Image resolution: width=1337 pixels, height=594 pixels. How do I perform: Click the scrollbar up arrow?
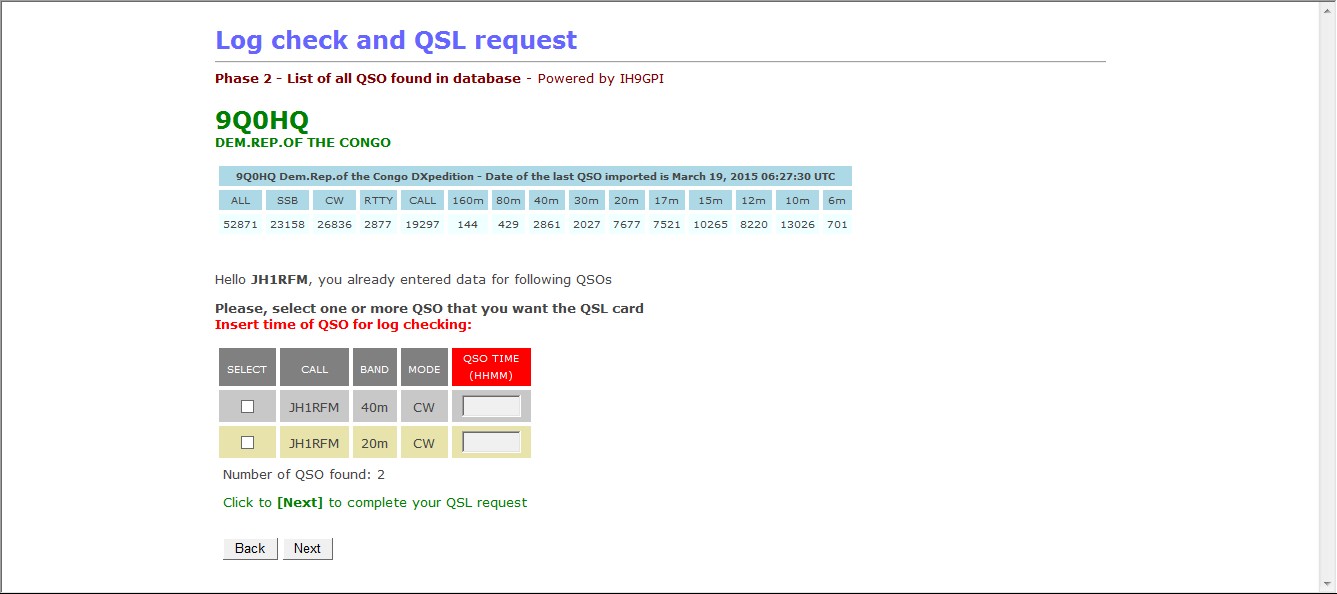click(x=1327, y=9)
